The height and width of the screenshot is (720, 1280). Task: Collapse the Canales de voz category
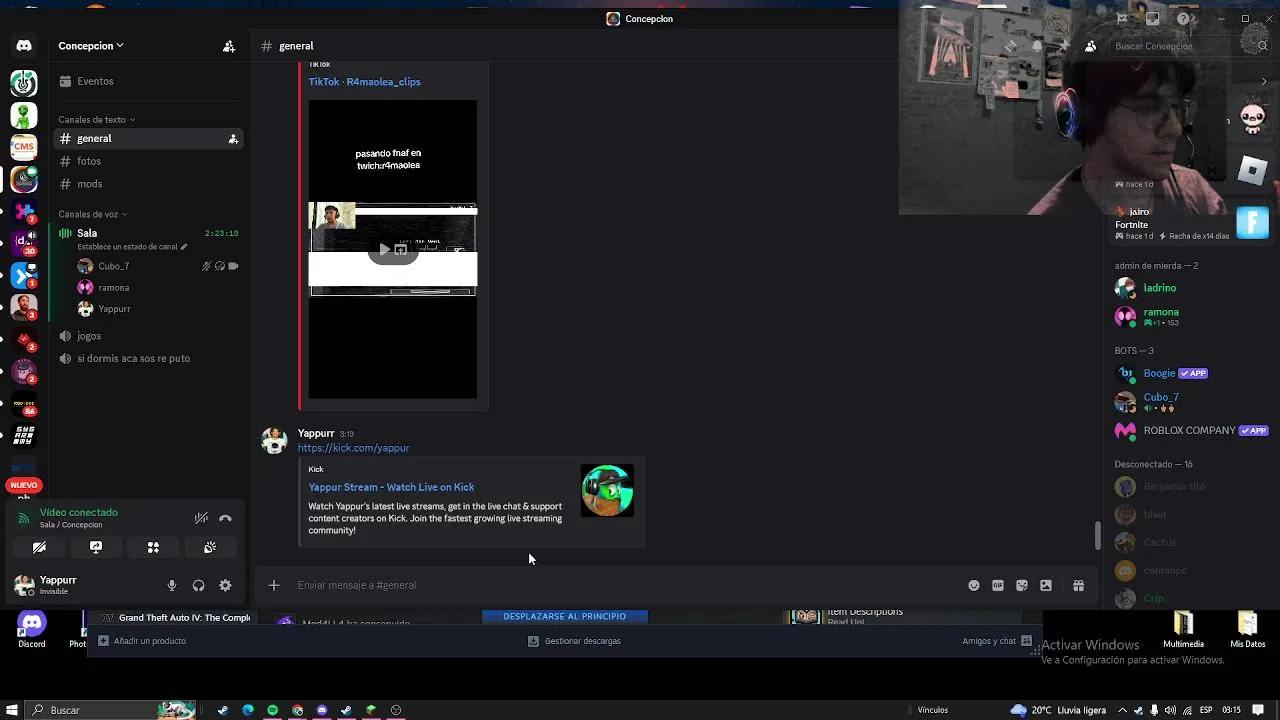[92, 214]
